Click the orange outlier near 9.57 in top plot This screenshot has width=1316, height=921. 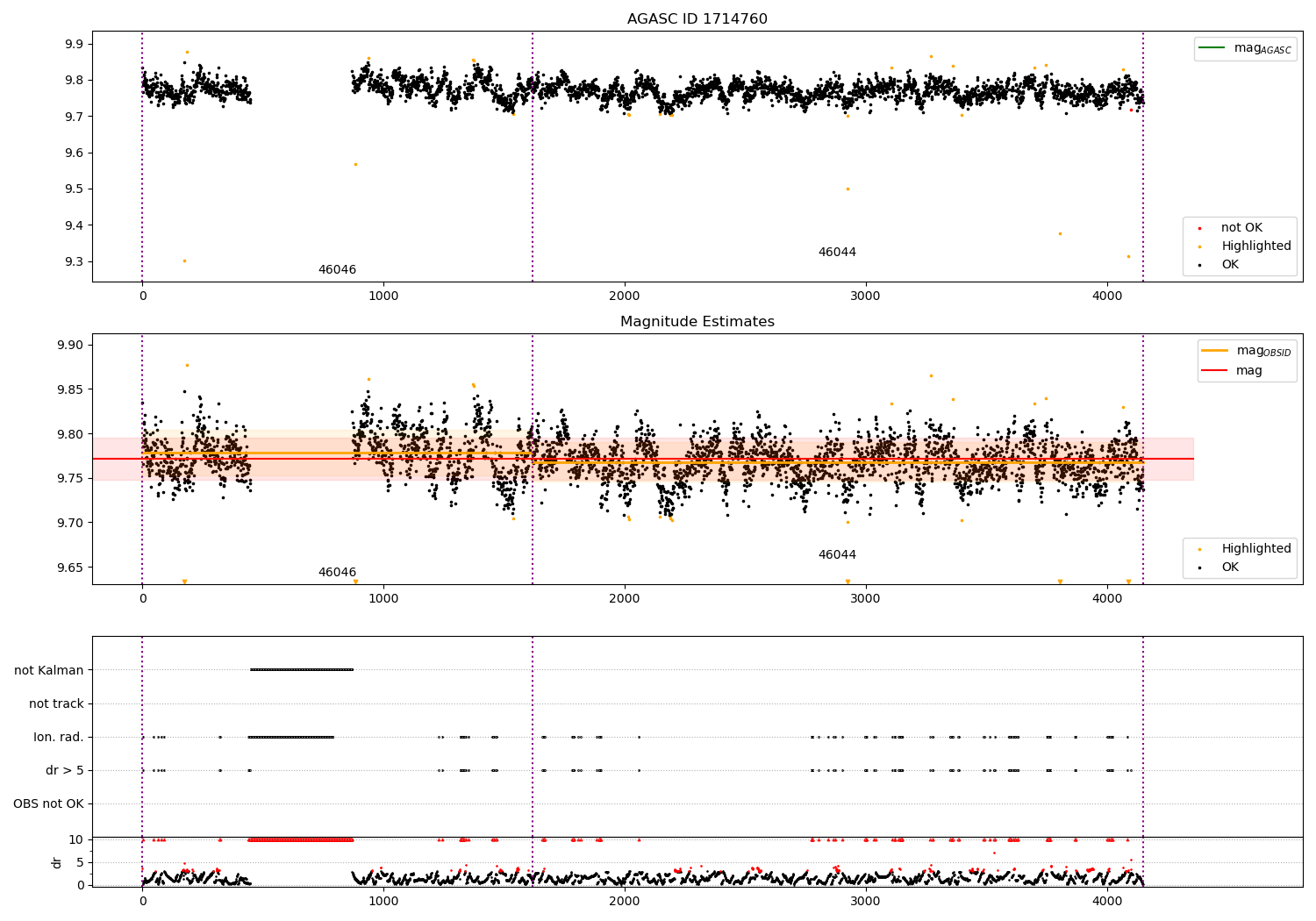(355, 164)
